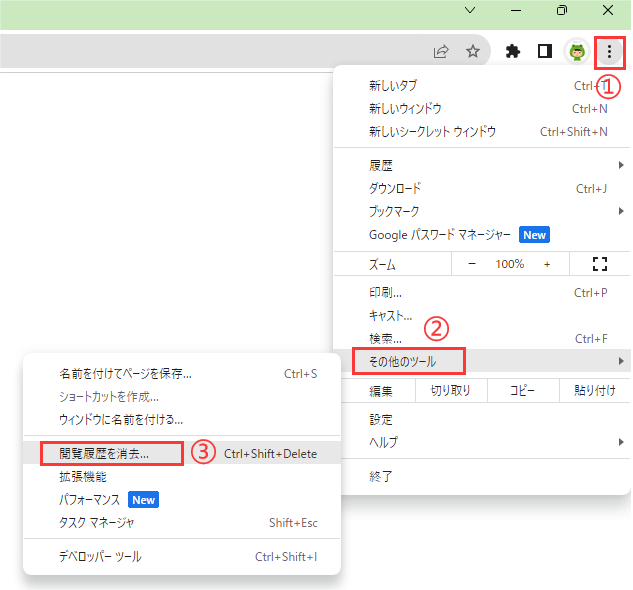Click the ズーム label
Screen dimensions: 633x590
(382, 265)
